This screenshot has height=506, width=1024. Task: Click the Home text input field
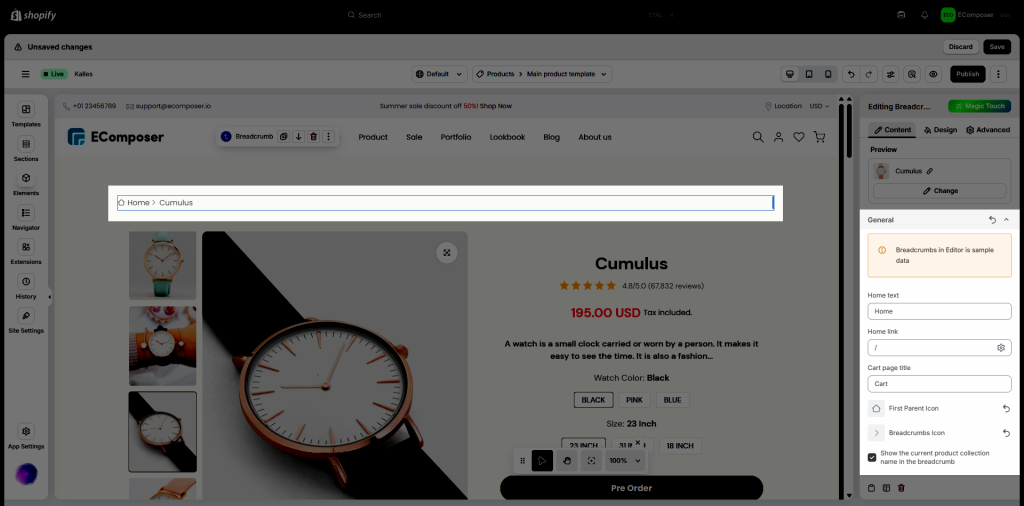coord(939,311)
